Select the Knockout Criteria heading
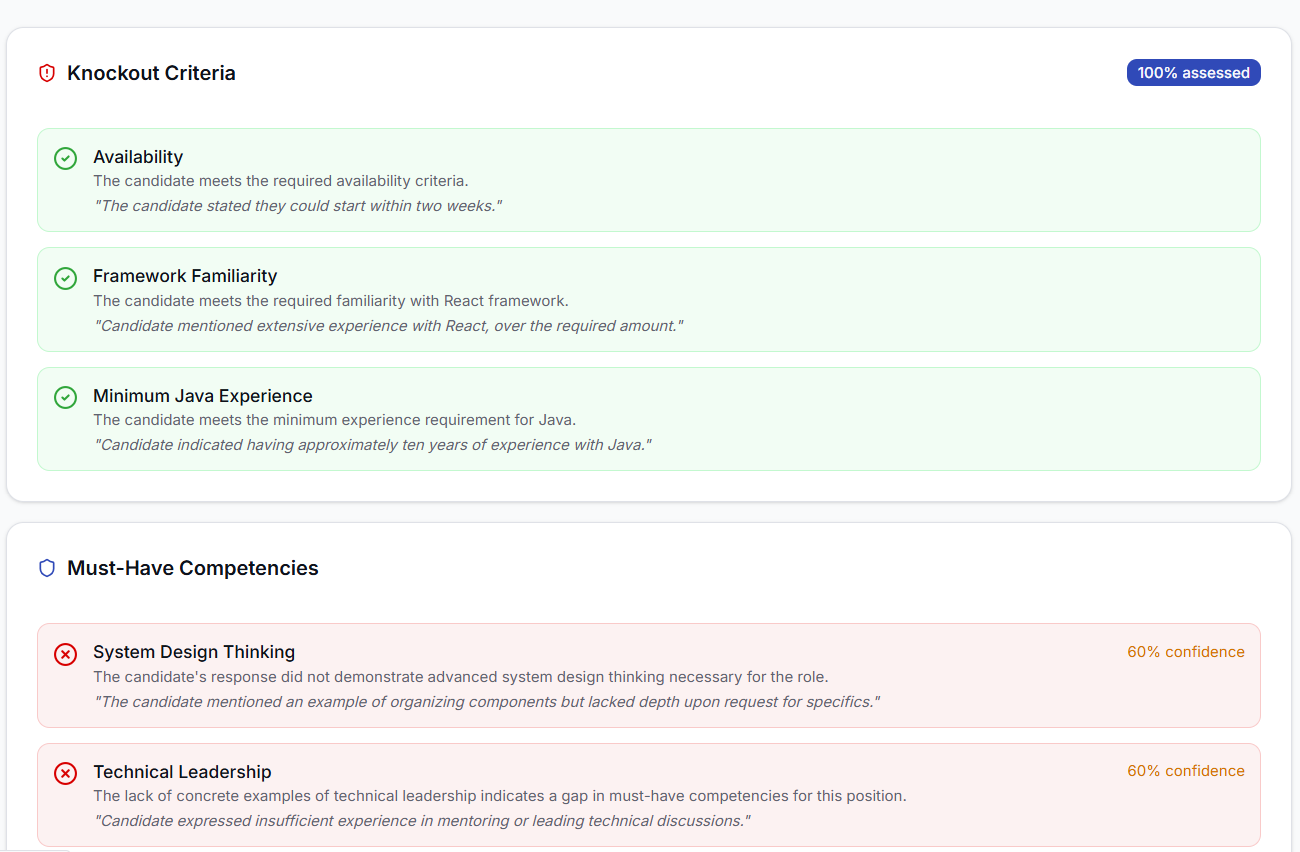Screen dimensions: 1300x852 (x=151, y=73)
